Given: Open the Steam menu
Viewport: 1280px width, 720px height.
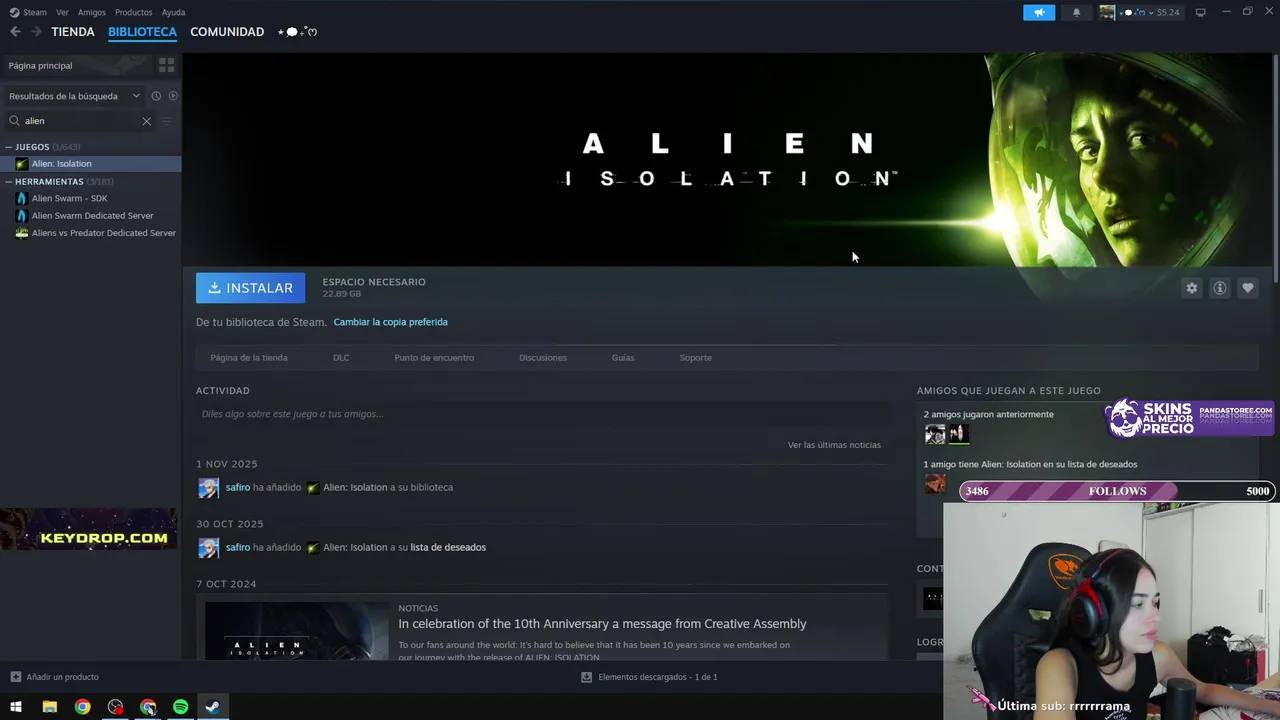Looking at the screenshot, I should [x=28, y=12].
